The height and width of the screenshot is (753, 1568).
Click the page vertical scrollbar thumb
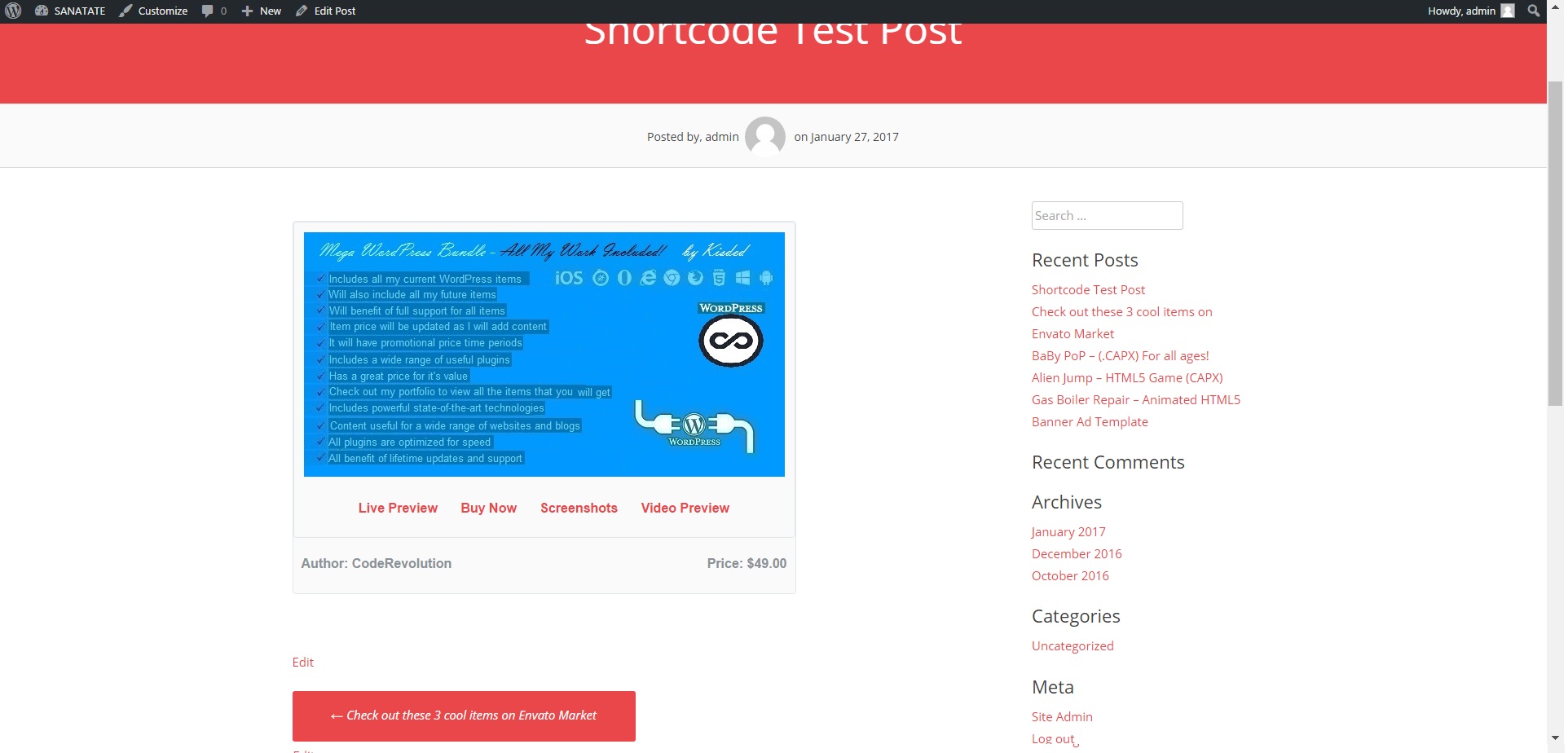point(1555,243)
